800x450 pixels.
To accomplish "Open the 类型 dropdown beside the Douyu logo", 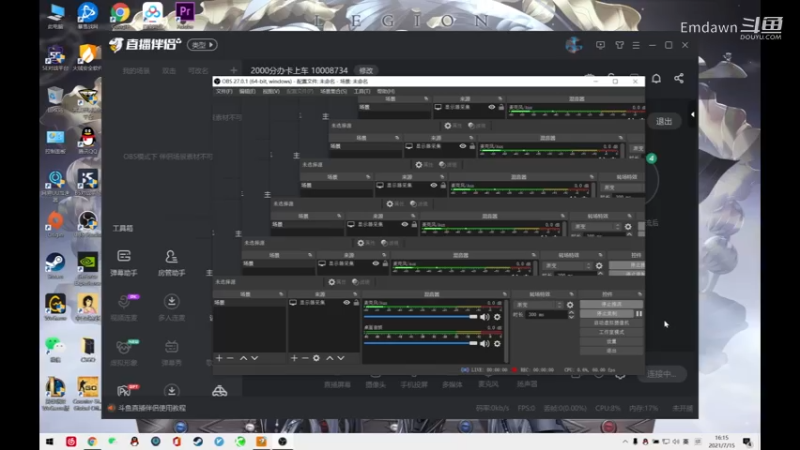I will pyautogui.click(x=202, y=45).
